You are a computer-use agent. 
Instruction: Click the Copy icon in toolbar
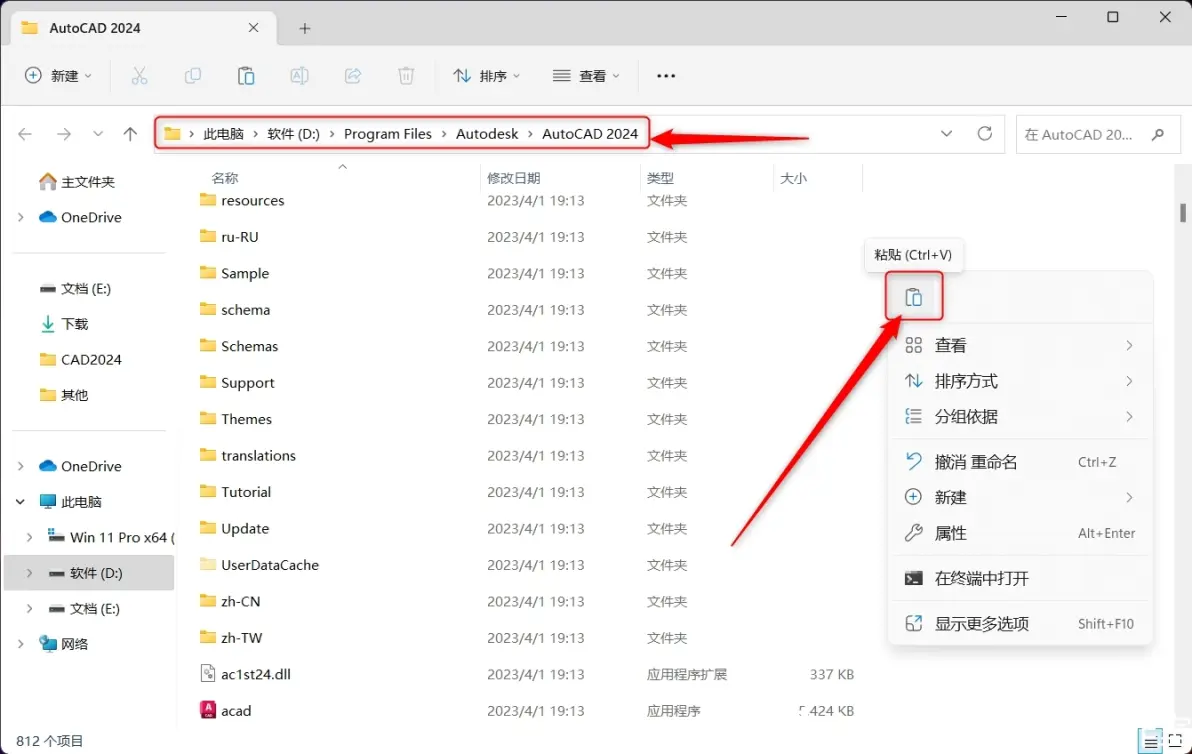tap(192, 76)
